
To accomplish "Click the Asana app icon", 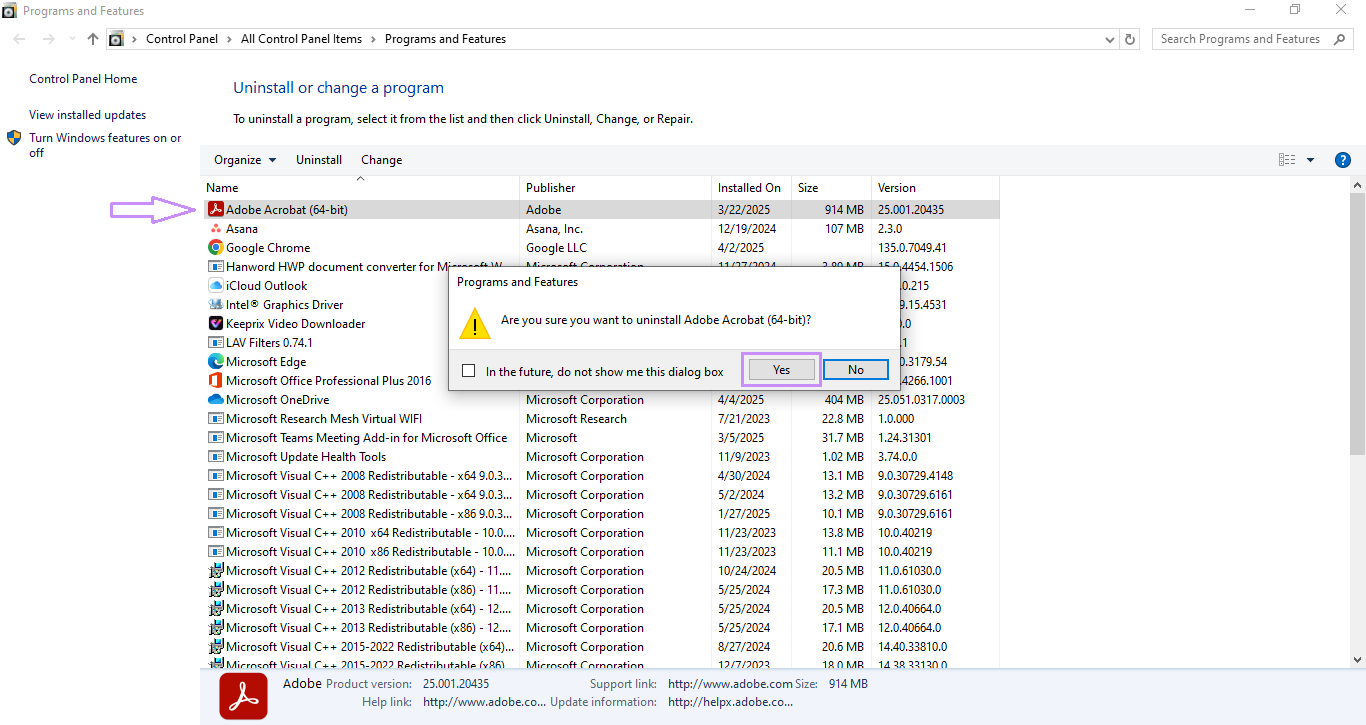I will [x=216, y=228].
